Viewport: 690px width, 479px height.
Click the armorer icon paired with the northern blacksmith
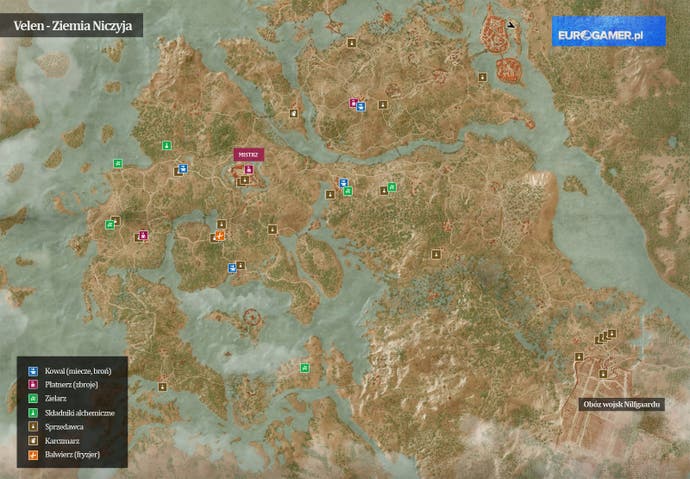[353, 103]
